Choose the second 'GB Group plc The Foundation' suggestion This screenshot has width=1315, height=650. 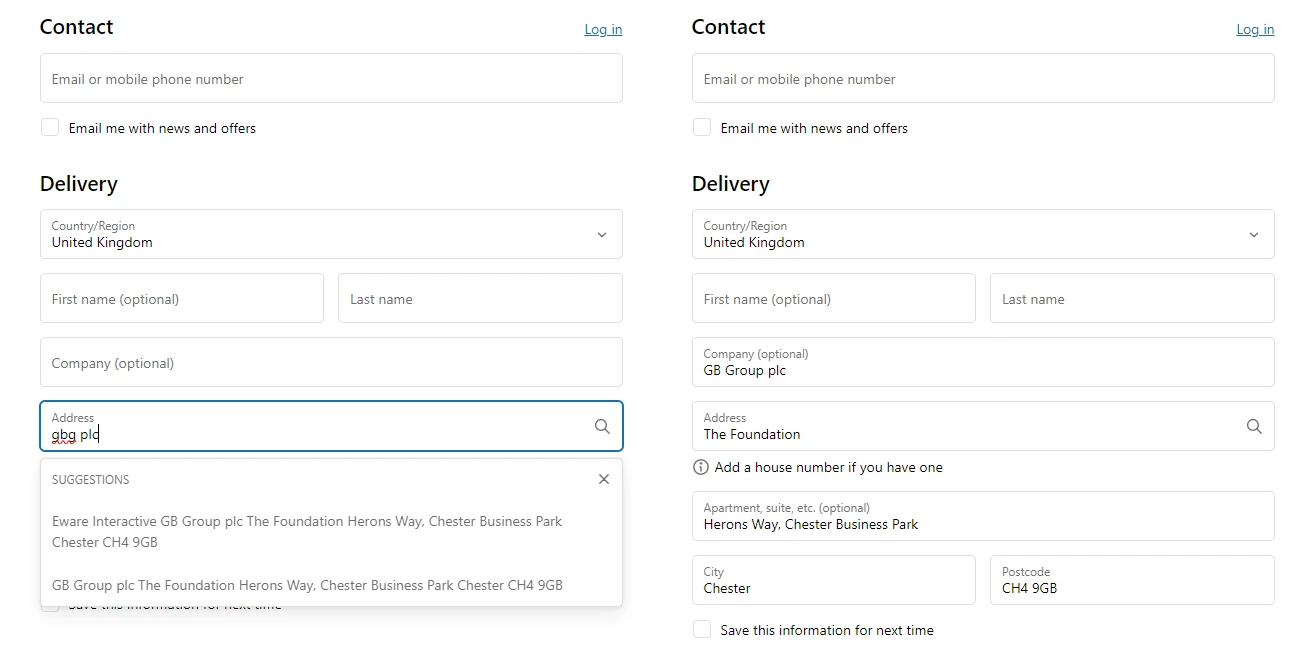(x=307, y=585)
